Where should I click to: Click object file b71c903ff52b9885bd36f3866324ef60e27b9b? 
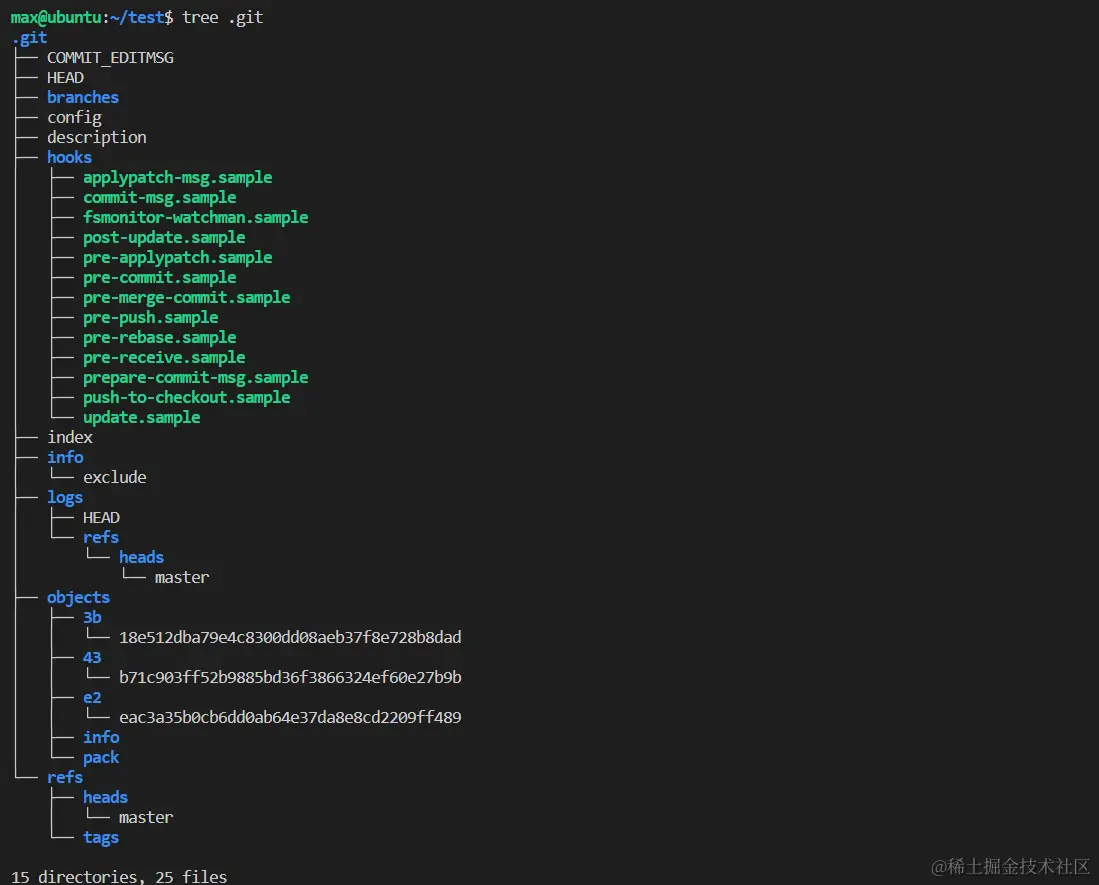click(290, 678)
